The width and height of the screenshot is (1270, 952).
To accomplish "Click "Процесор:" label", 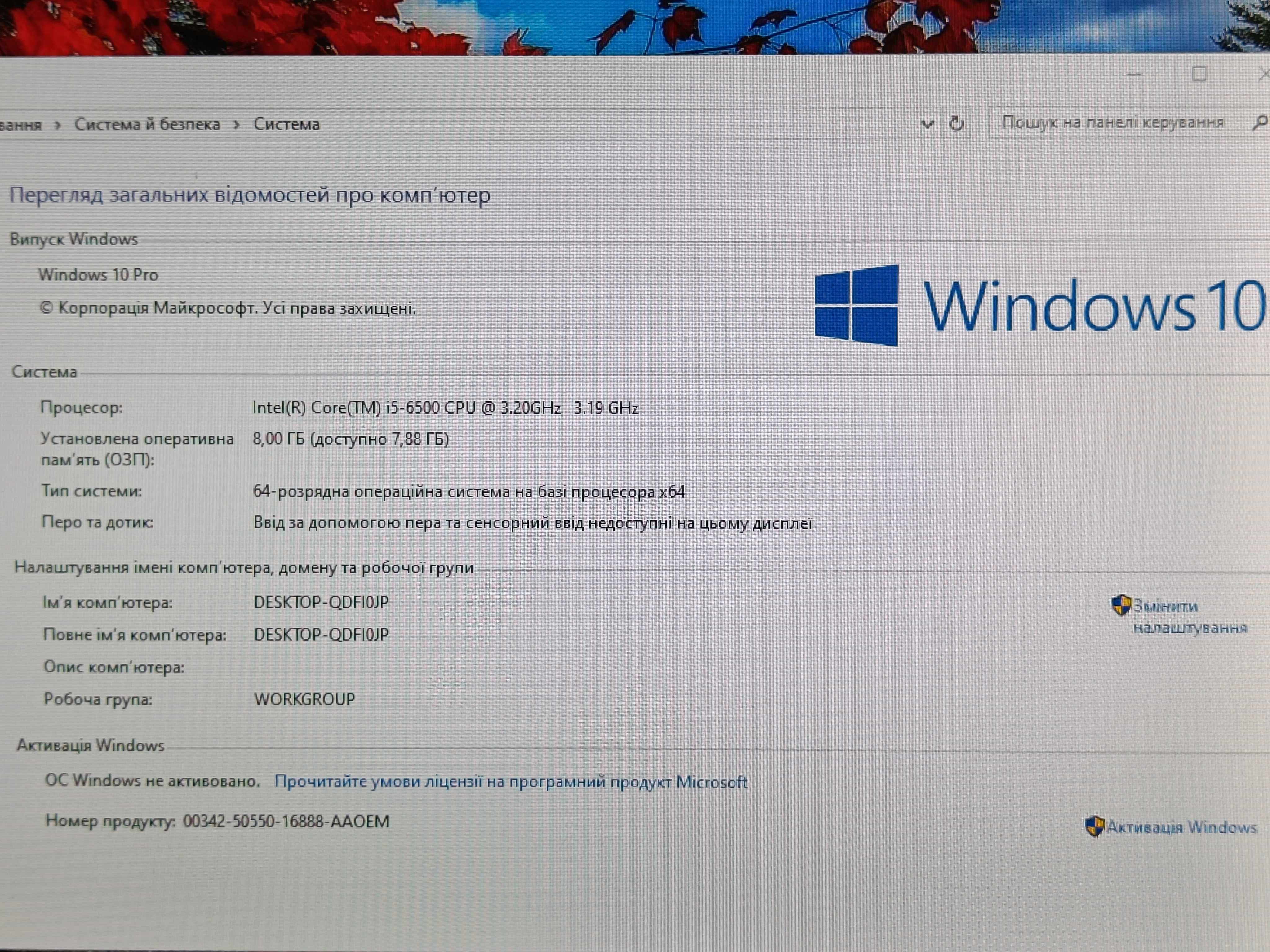I will click(x=82, y=408).
